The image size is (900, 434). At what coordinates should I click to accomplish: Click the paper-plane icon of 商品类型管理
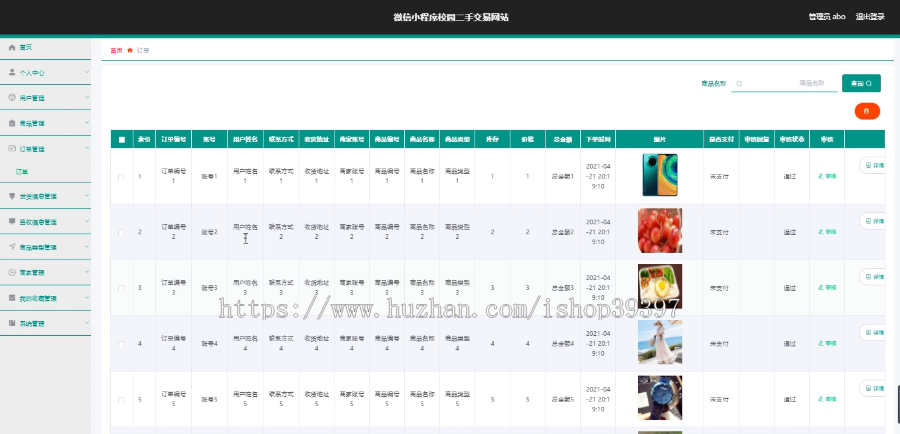click(x=12, y=247)
